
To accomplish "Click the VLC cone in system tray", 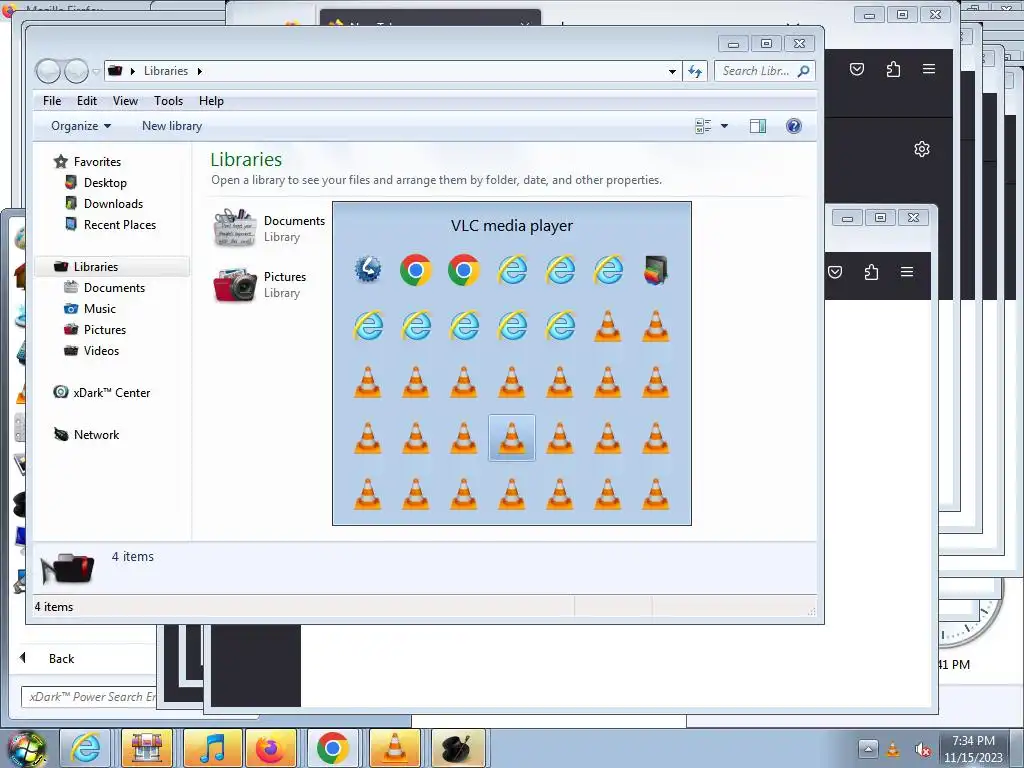I will tap(893, 750).
